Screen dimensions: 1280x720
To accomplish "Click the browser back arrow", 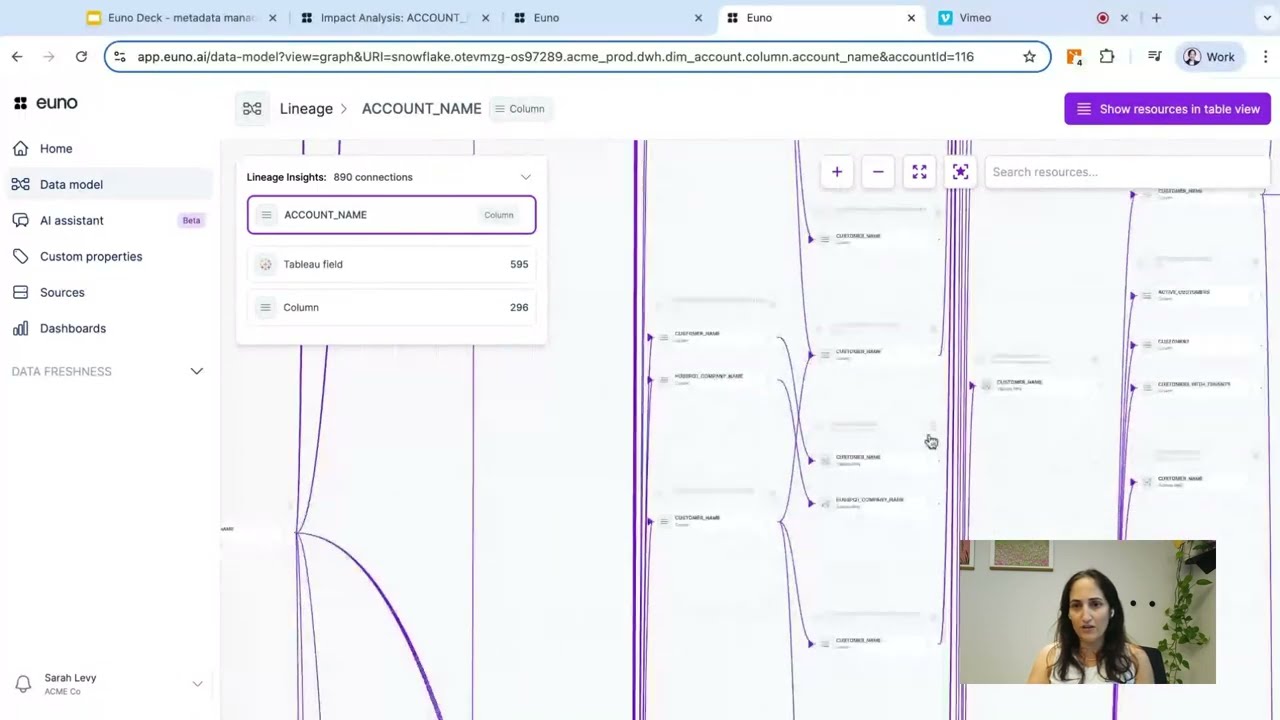I will (x=17, y=57).
